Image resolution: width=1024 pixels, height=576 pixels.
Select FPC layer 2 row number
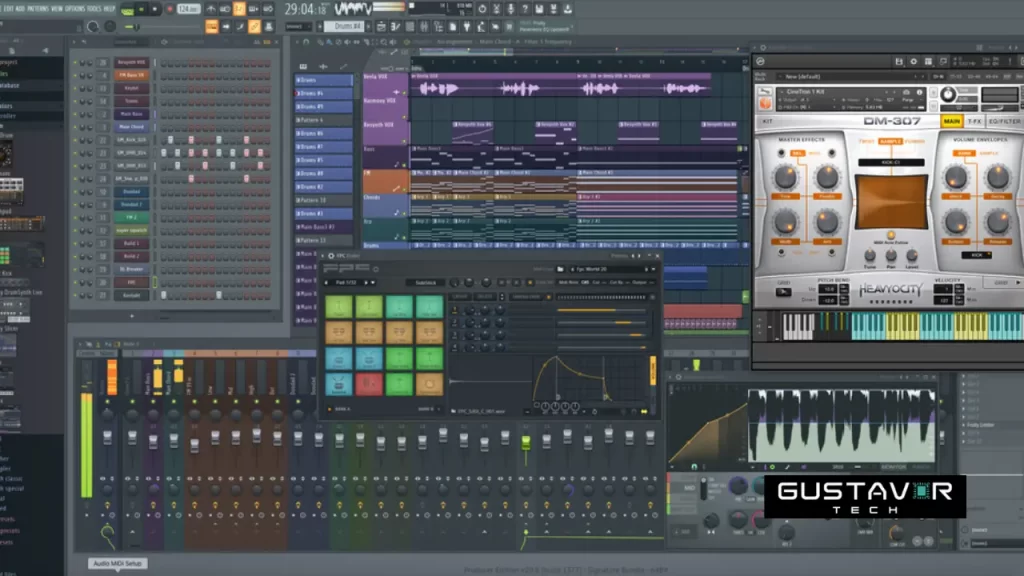455,323
